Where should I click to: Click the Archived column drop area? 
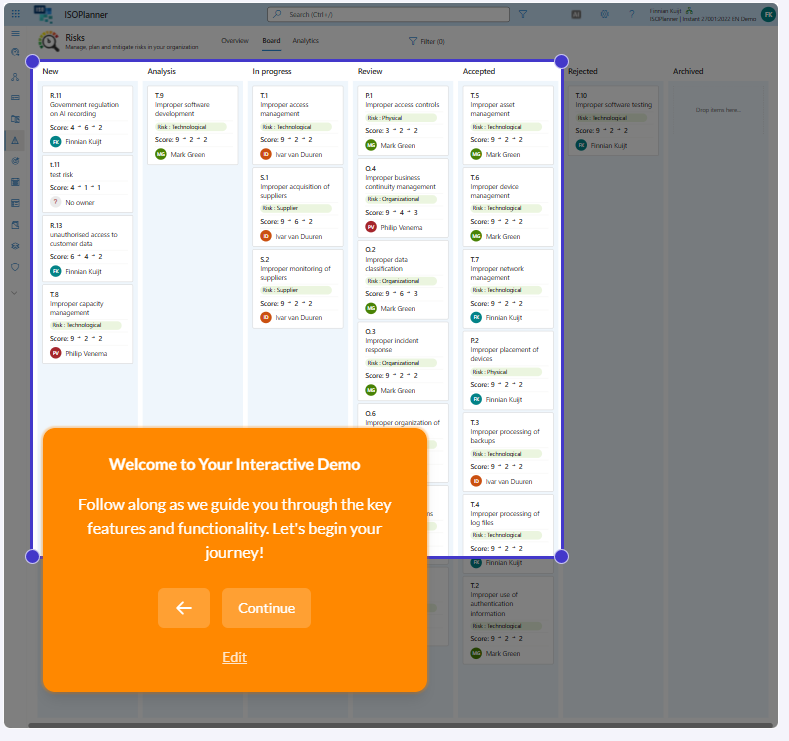click(718, 110)
